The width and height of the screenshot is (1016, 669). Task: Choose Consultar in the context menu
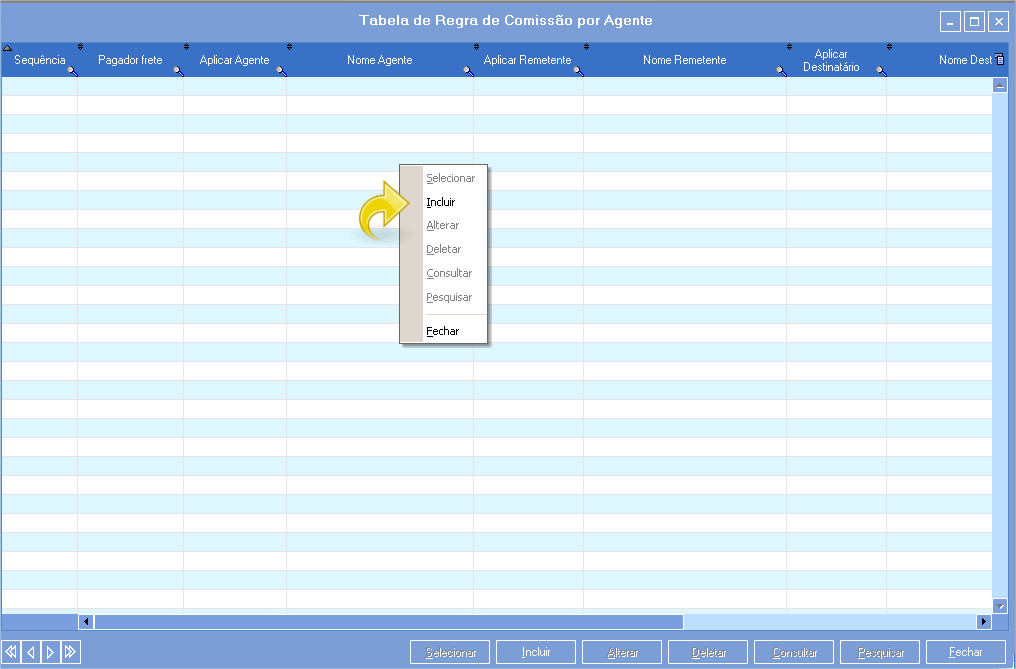point(449,274)
